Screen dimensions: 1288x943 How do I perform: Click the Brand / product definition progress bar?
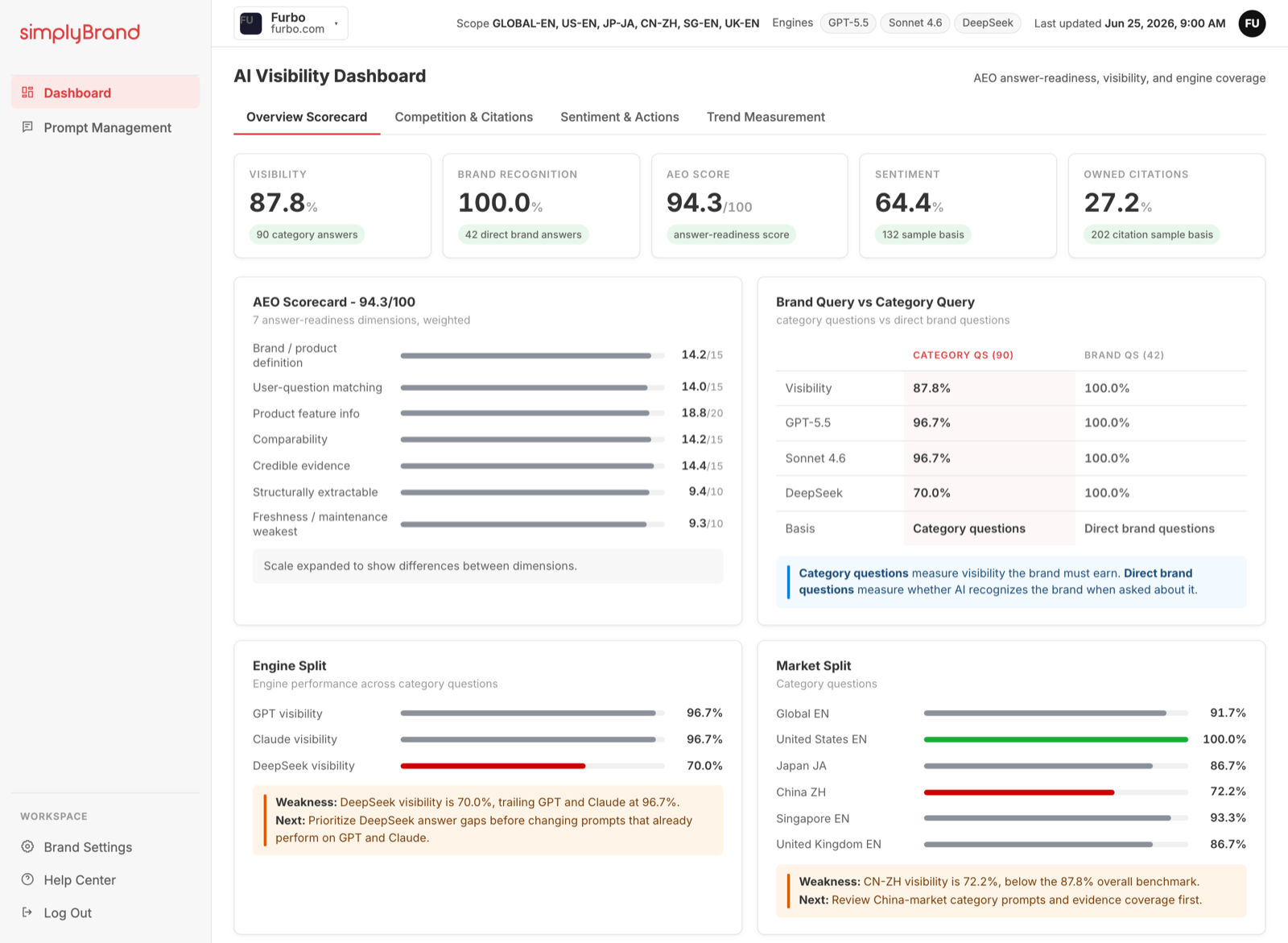532,355
